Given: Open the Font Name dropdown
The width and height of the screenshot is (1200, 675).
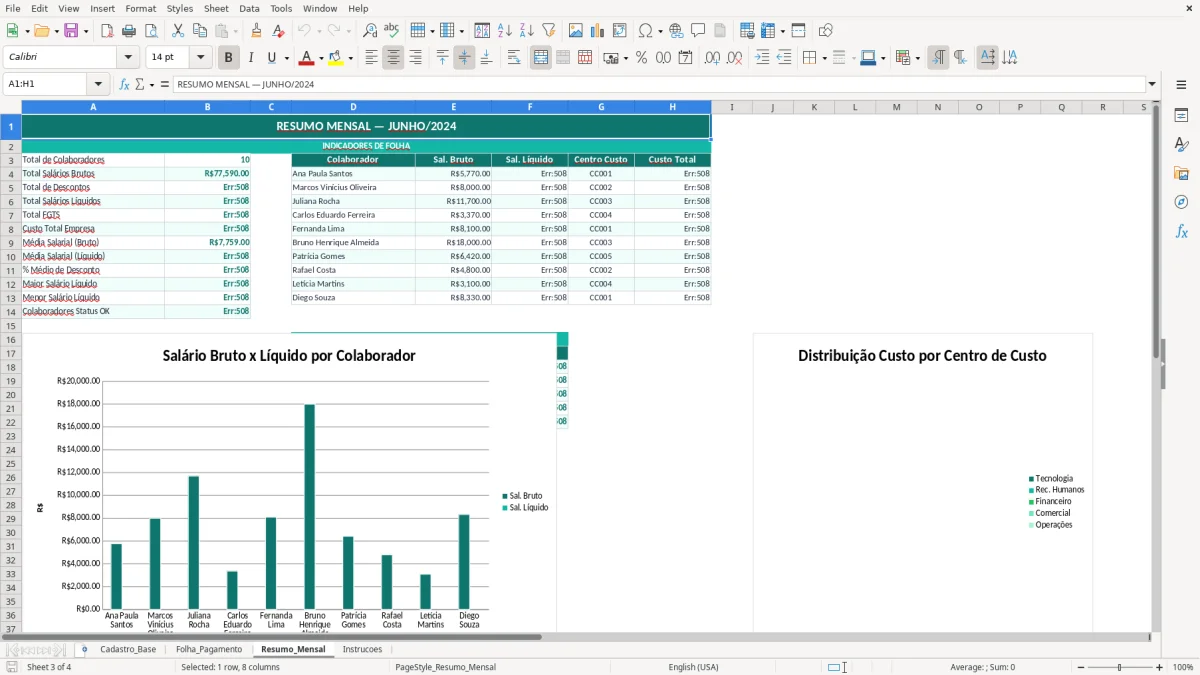Looking at the screenshot, I should [x=127, y=58].
